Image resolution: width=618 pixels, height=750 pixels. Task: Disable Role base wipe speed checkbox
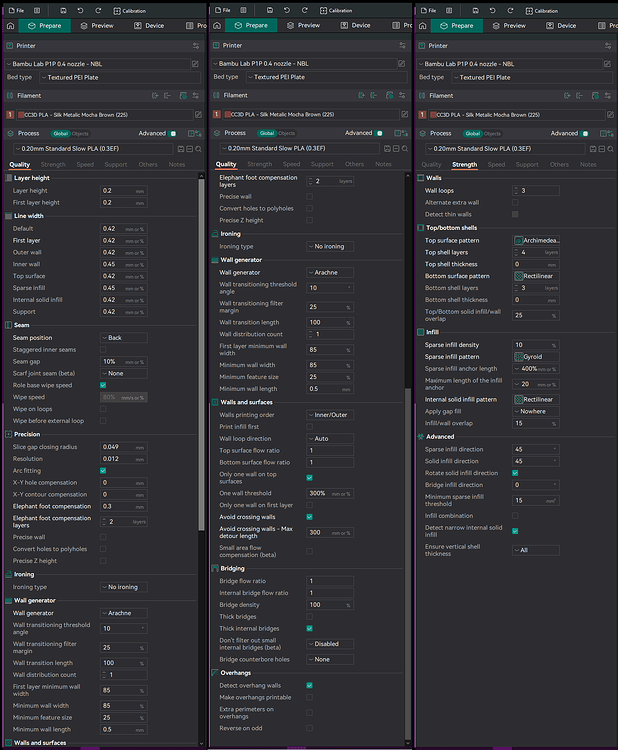click(103, 385)
